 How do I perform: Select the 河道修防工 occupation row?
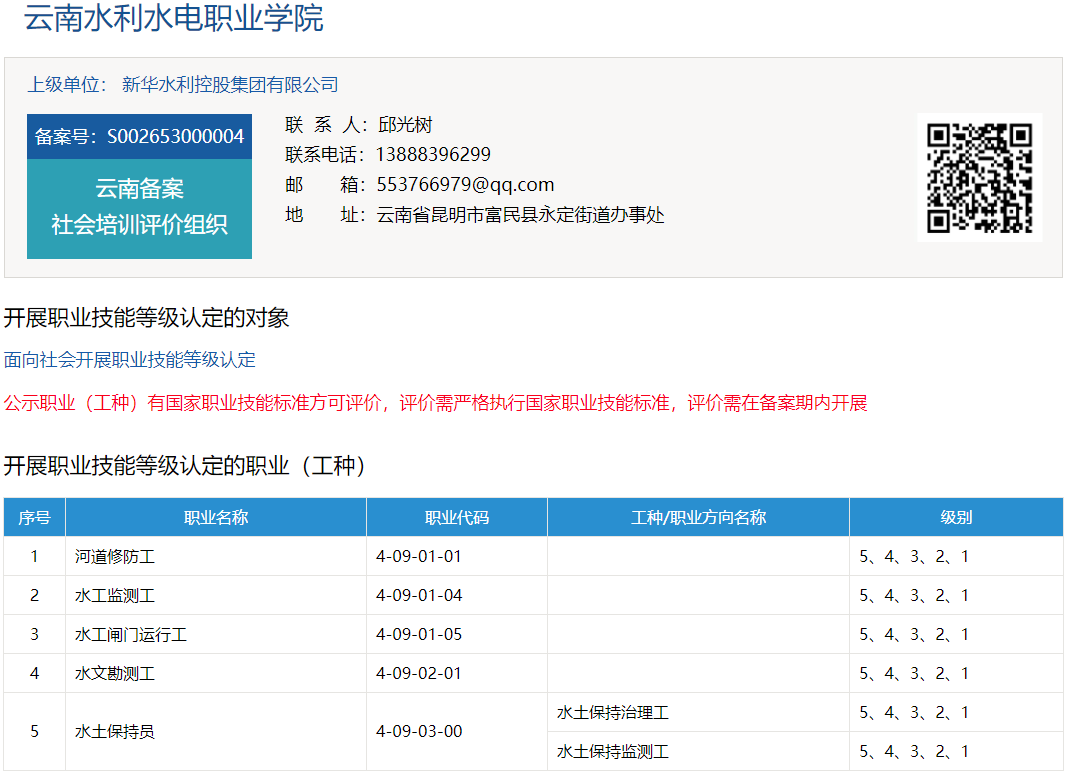click(x=115, y=557)
